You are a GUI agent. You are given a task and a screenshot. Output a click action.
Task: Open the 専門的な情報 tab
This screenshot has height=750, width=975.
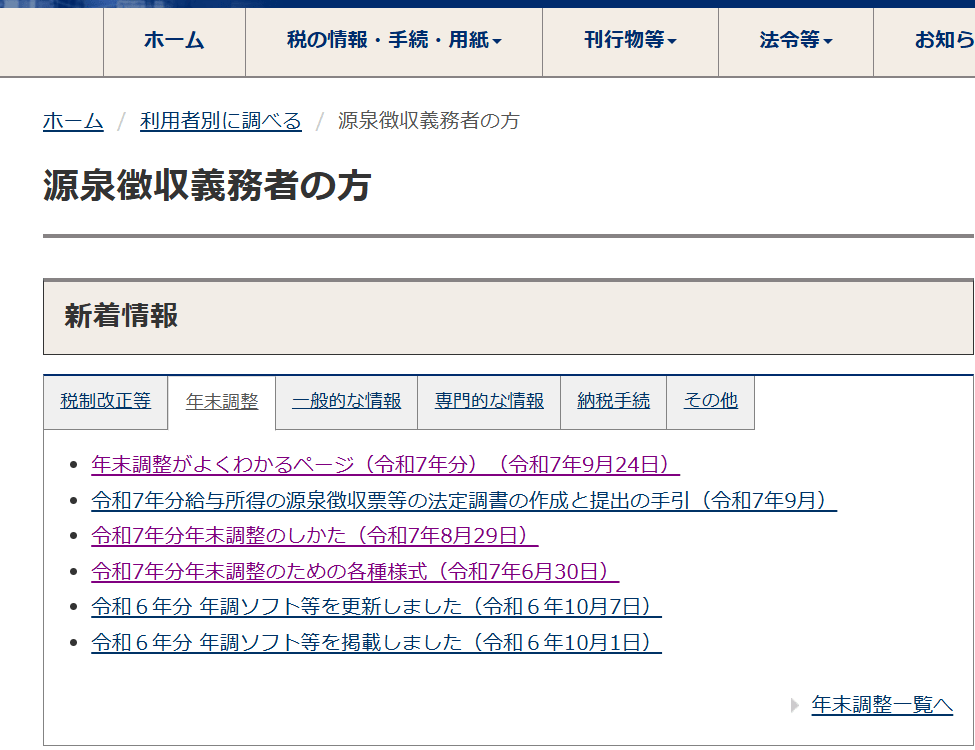489,401
